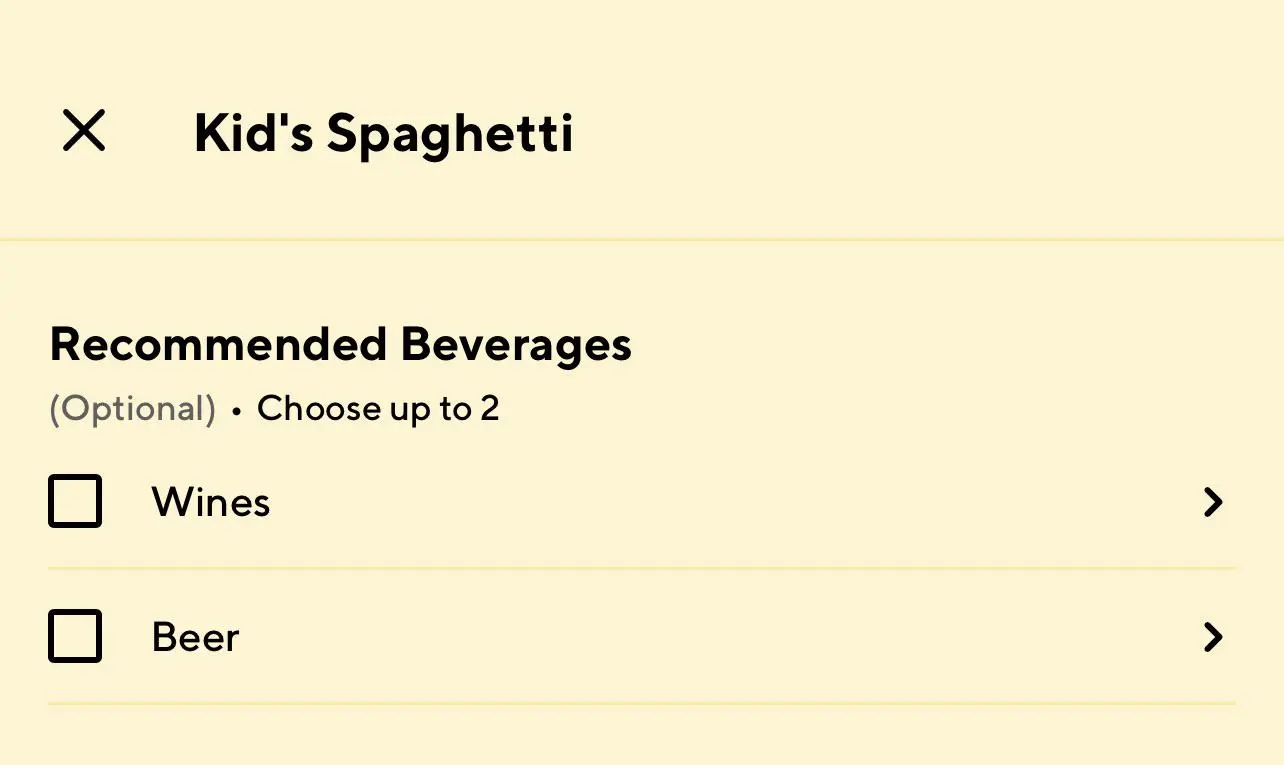Click the word 'Kid's' in the title
This screenshot has height=765, width=1284.
click(254, 133)
